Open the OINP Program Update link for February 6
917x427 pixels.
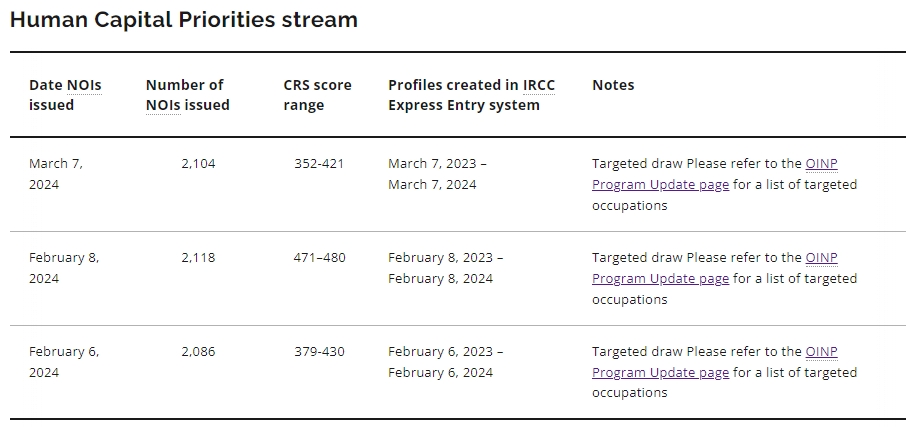660,373
